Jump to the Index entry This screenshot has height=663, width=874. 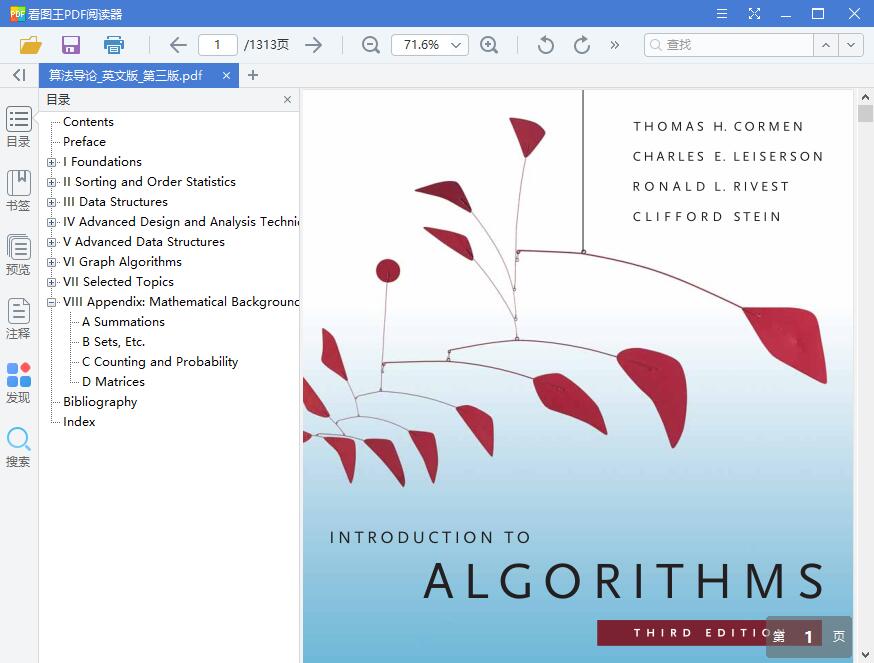[x=79, y=422]
